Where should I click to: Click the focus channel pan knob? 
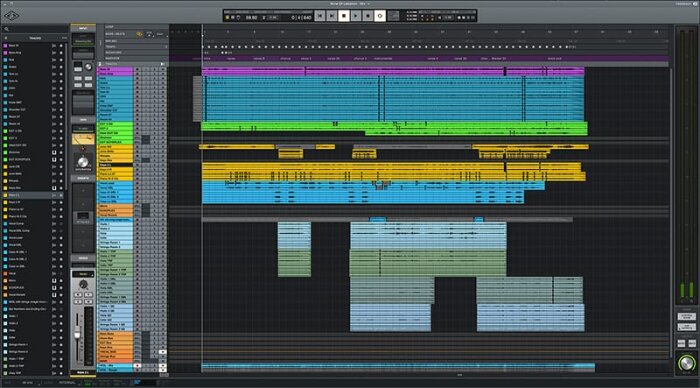click(83, 284)
